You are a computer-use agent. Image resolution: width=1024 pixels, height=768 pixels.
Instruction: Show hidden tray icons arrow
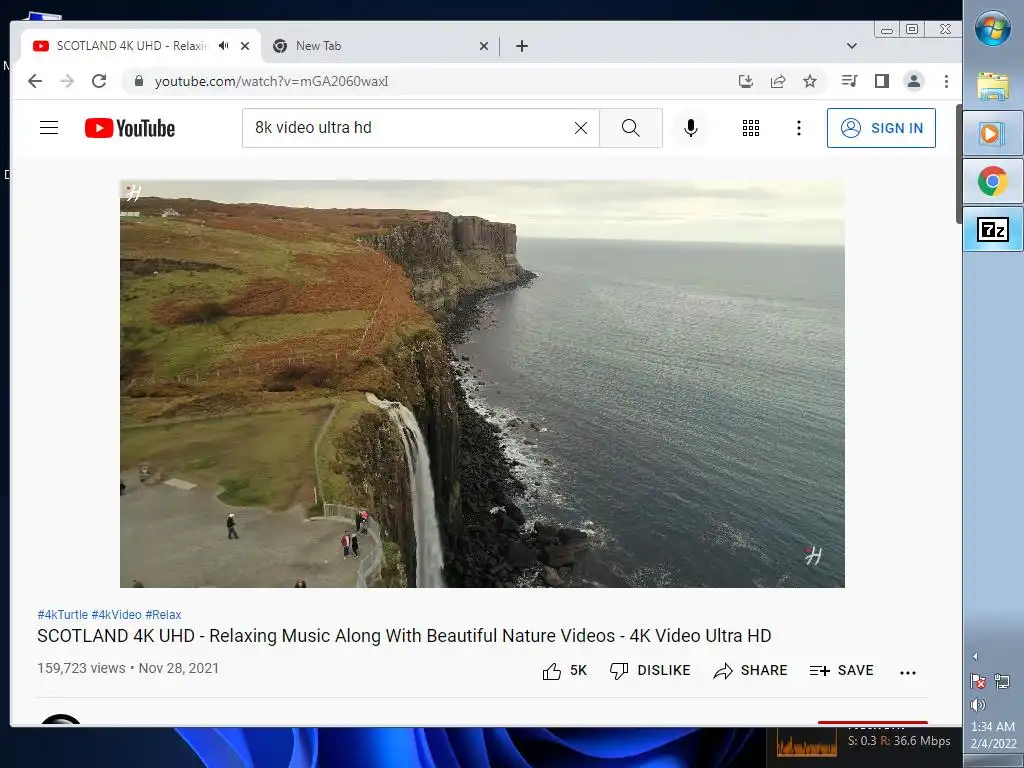pos(975,656)
